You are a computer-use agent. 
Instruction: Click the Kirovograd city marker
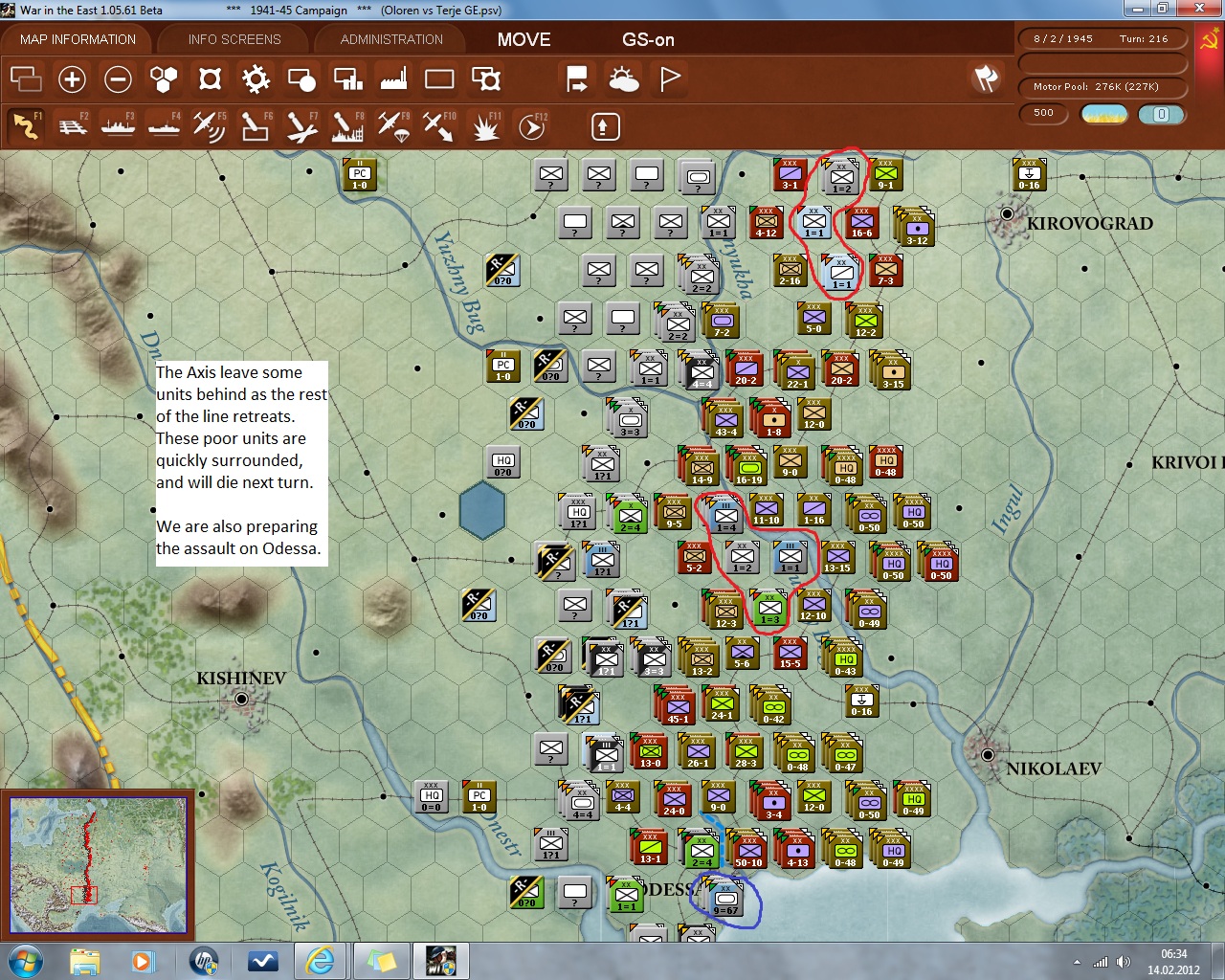click(x=1007, y=213)
